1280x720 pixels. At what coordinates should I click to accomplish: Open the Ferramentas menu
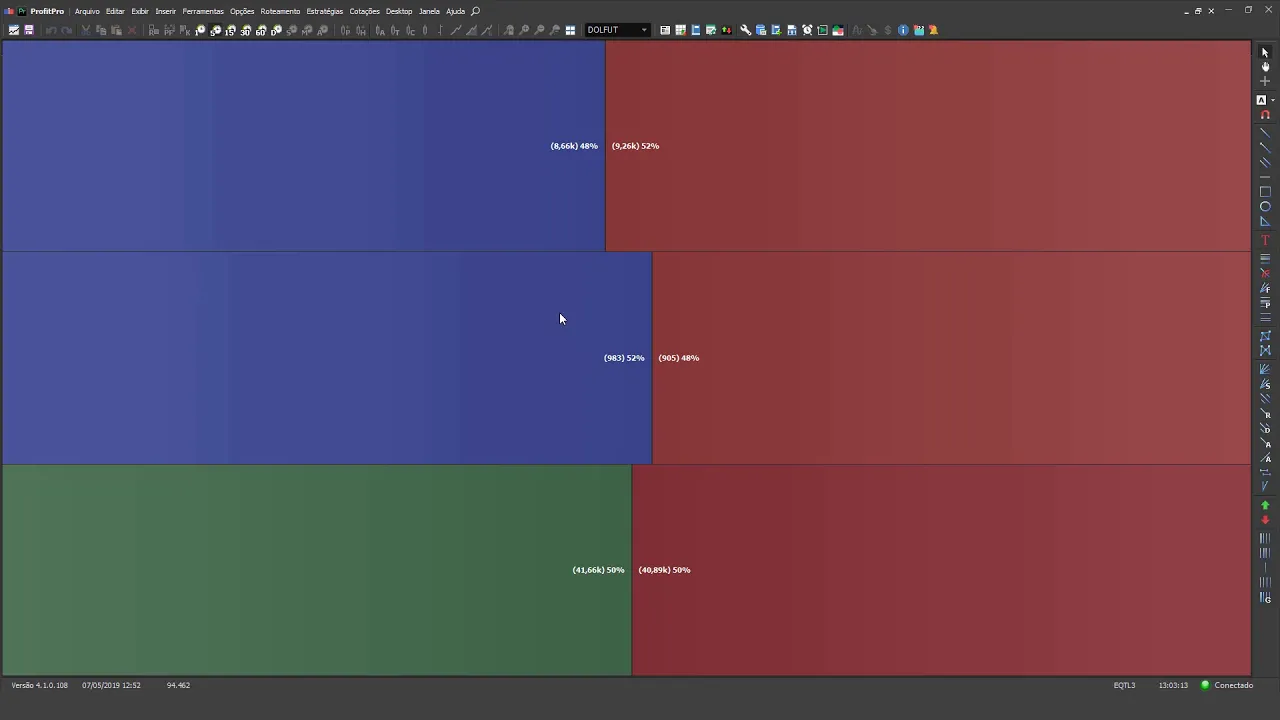203,11
